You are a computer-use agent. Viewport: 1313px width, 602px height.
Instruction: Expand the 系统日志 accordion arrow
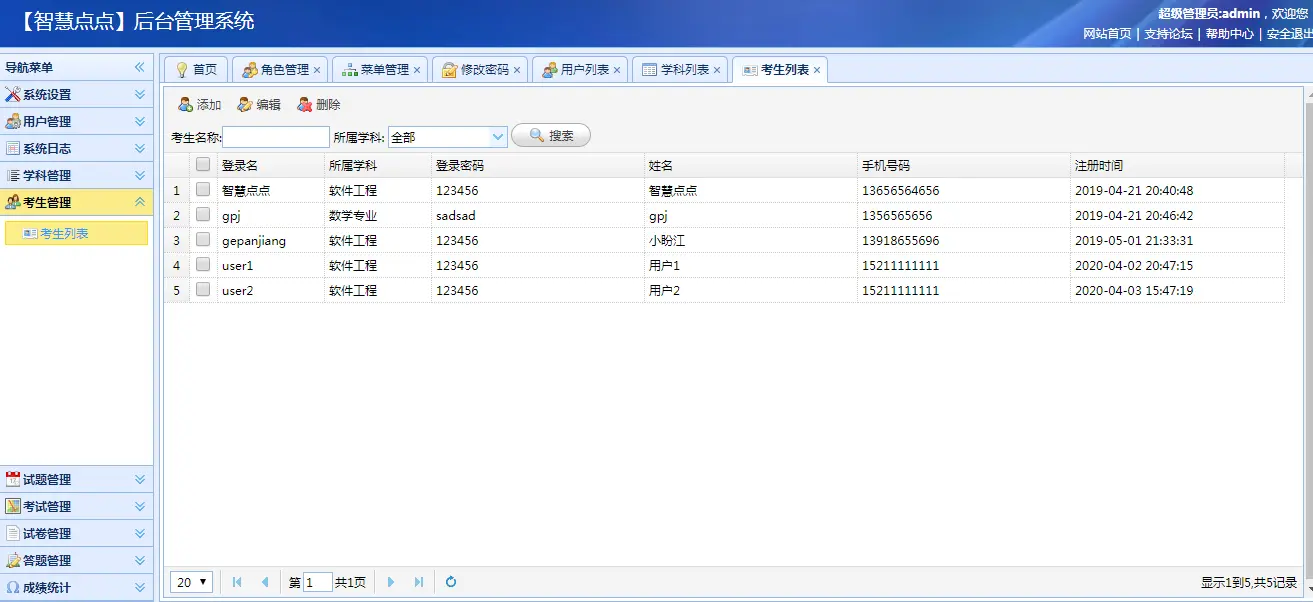pyautogui.click(x=140, y=149)
